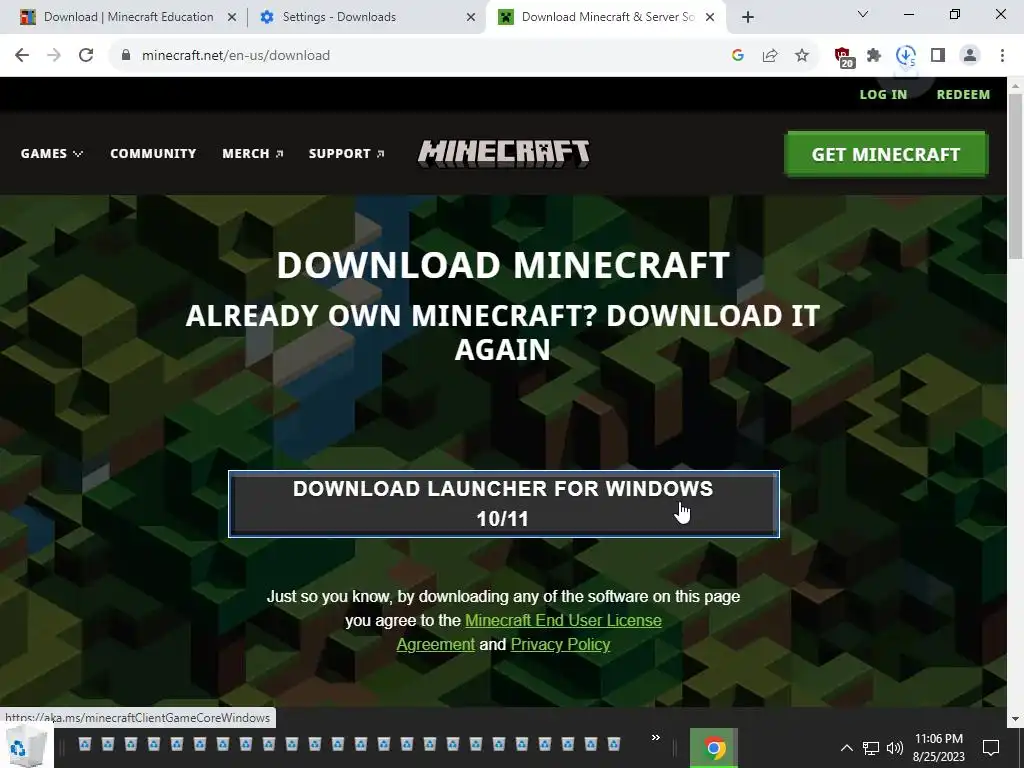Image resolution: width=1024 pixels, height=768 pixels.
Task: Open the SUPPORT external link
Action: [347, 153]
